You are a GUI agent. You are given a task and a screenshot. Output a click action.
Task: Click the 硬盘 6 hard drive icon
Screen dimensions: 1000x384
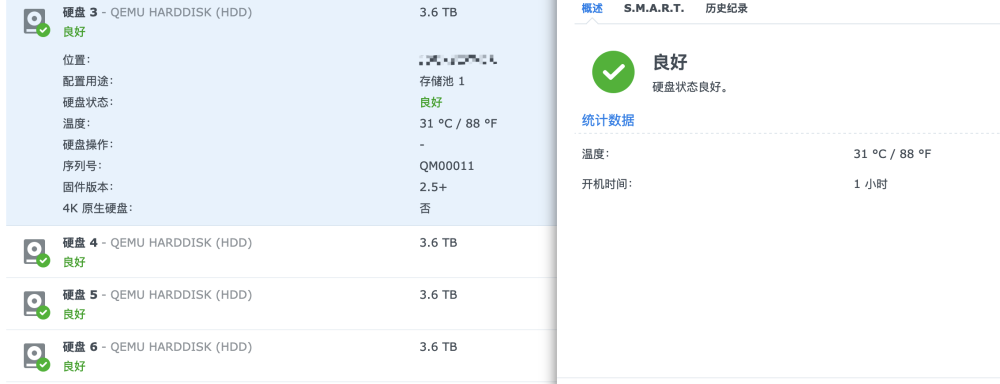(36, 357)
